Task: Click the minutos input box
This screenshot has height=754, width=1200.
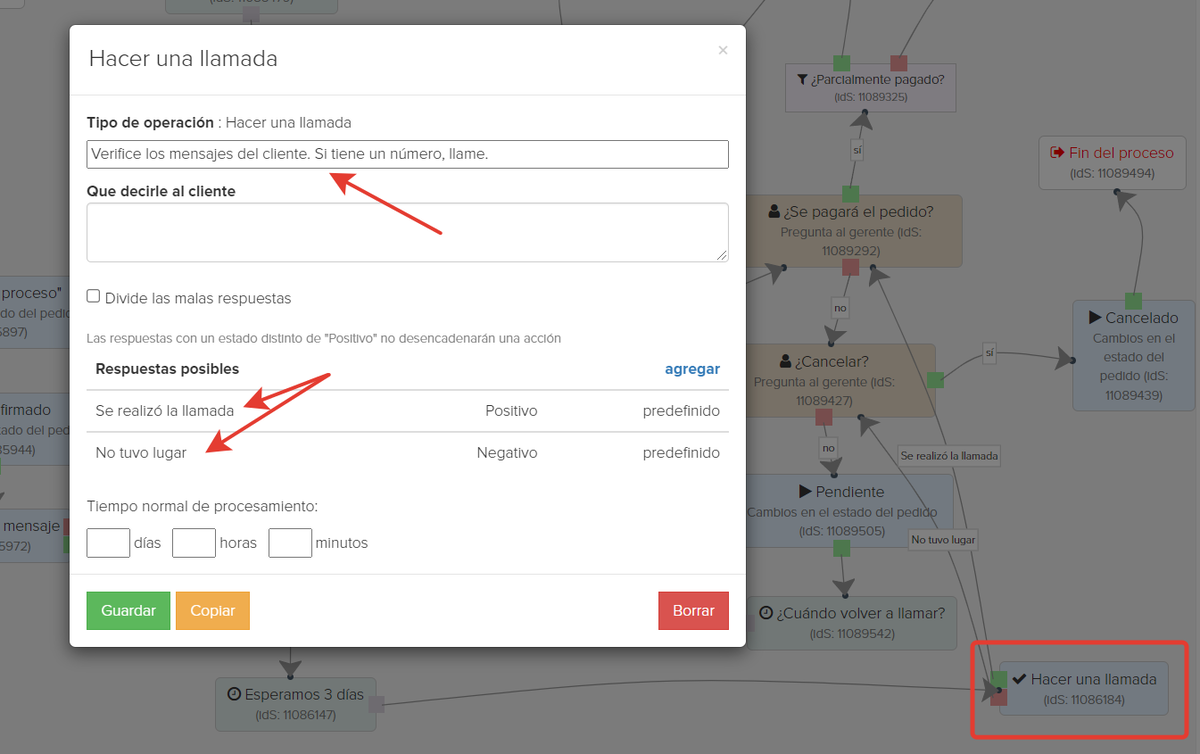Action: click(x=290, y=543)
